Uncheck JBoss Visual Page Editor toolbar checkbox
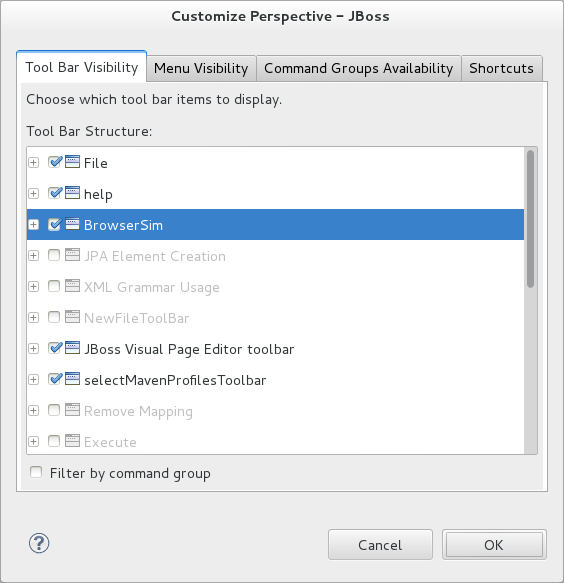 point(54,348)
